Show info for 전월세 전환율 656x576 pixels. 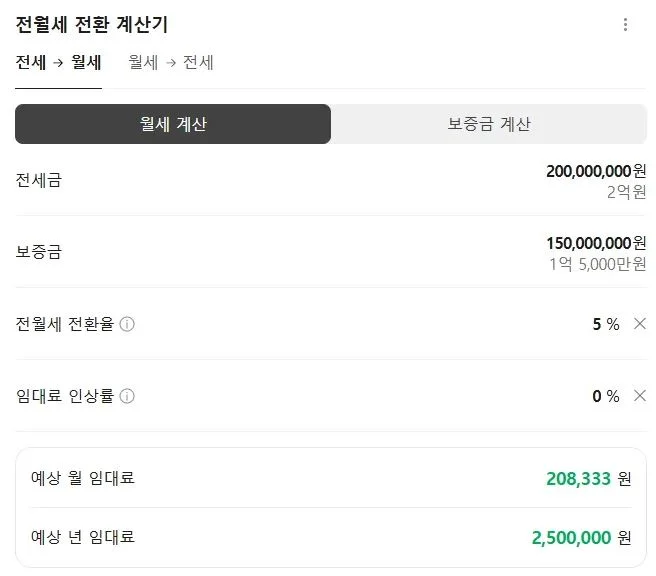(127, 325)
